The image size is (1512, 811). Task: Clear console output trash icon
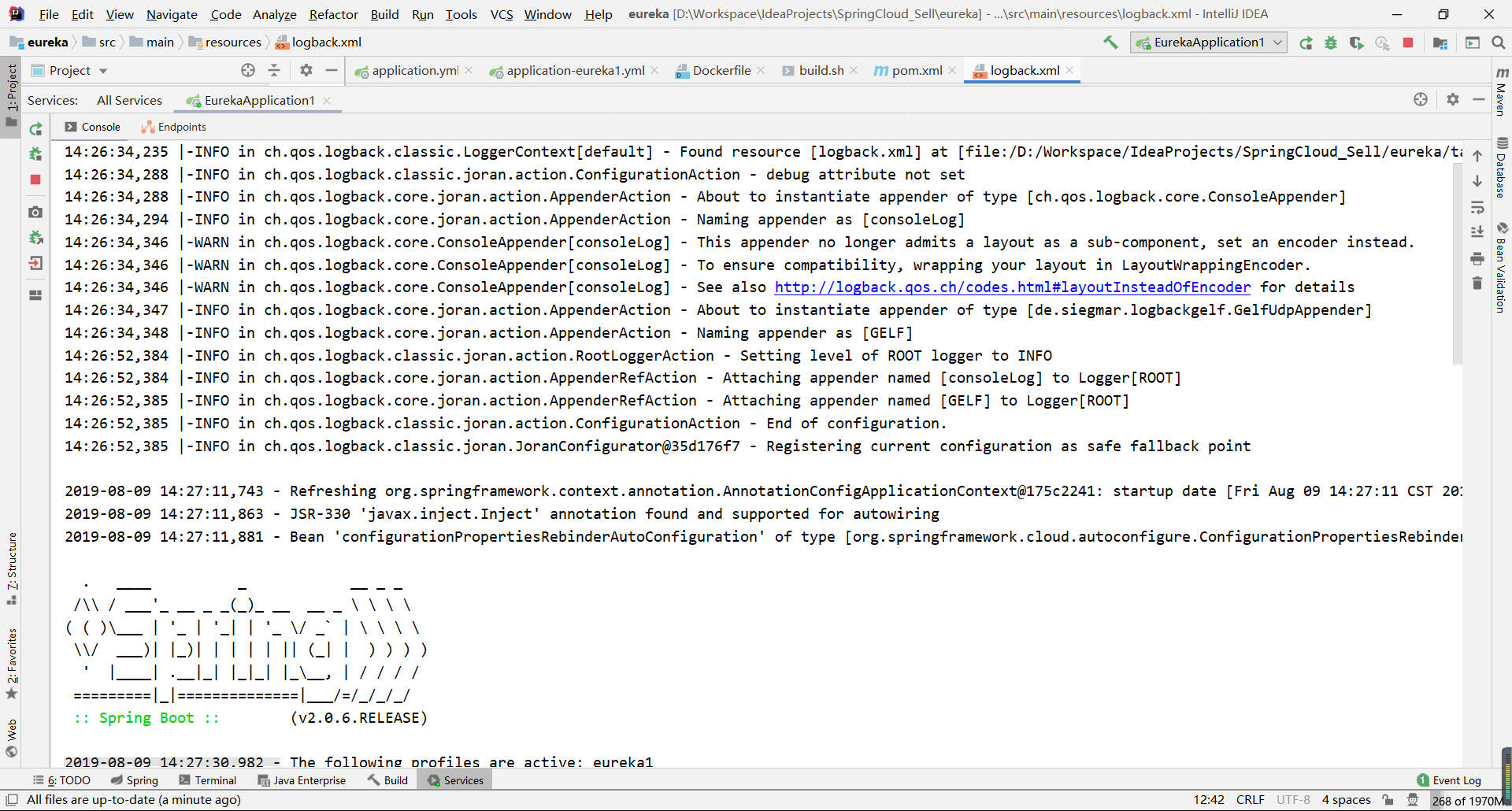(x=1477, y=283)
